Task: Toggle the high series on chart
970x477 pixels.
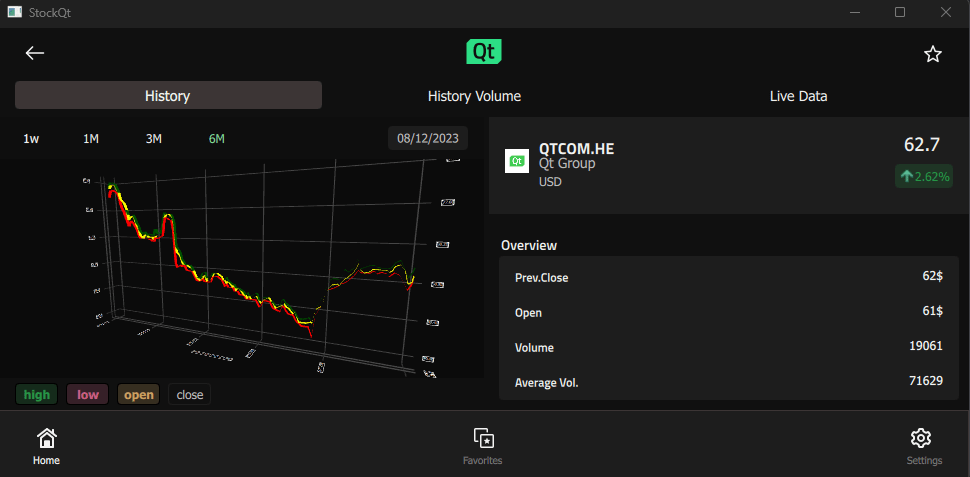Action: pyautogui.click(x=37, y=394)
